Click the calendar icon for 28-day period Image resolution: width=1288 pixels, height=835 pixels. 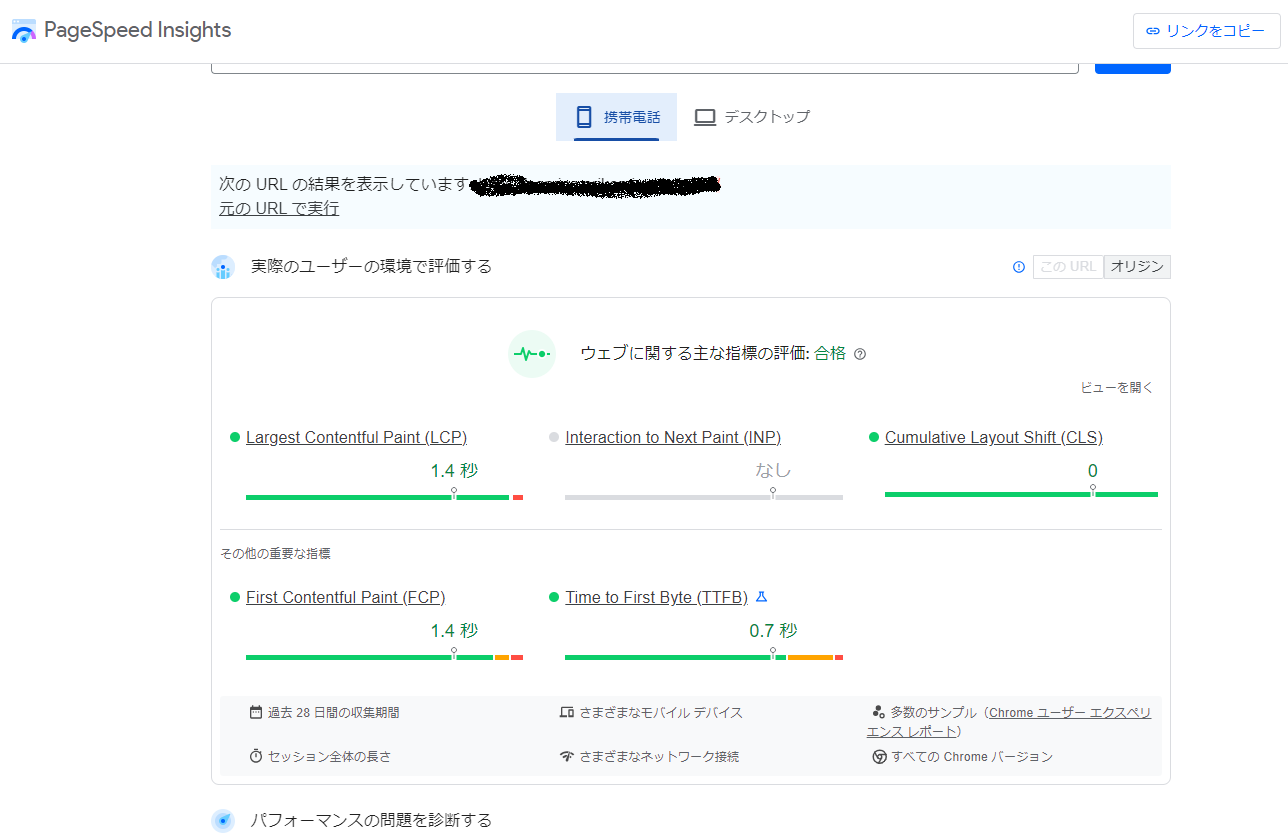pyautogui.click(x=256, y=713)
